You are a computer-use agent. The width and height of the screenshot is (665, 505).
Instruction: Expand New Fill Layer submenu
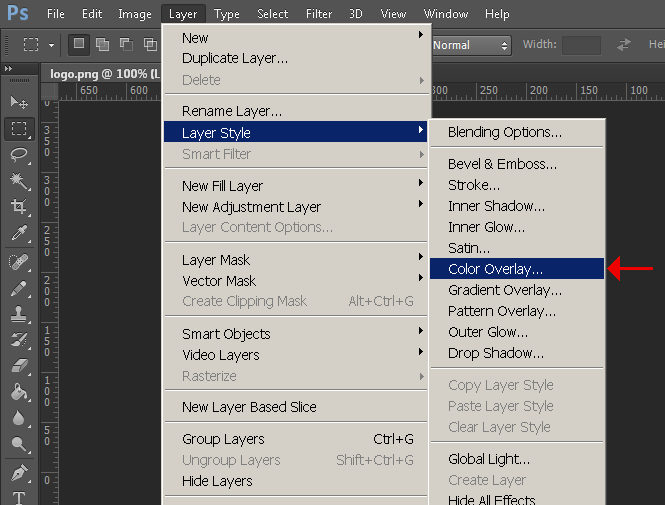(x=296, y=186)
